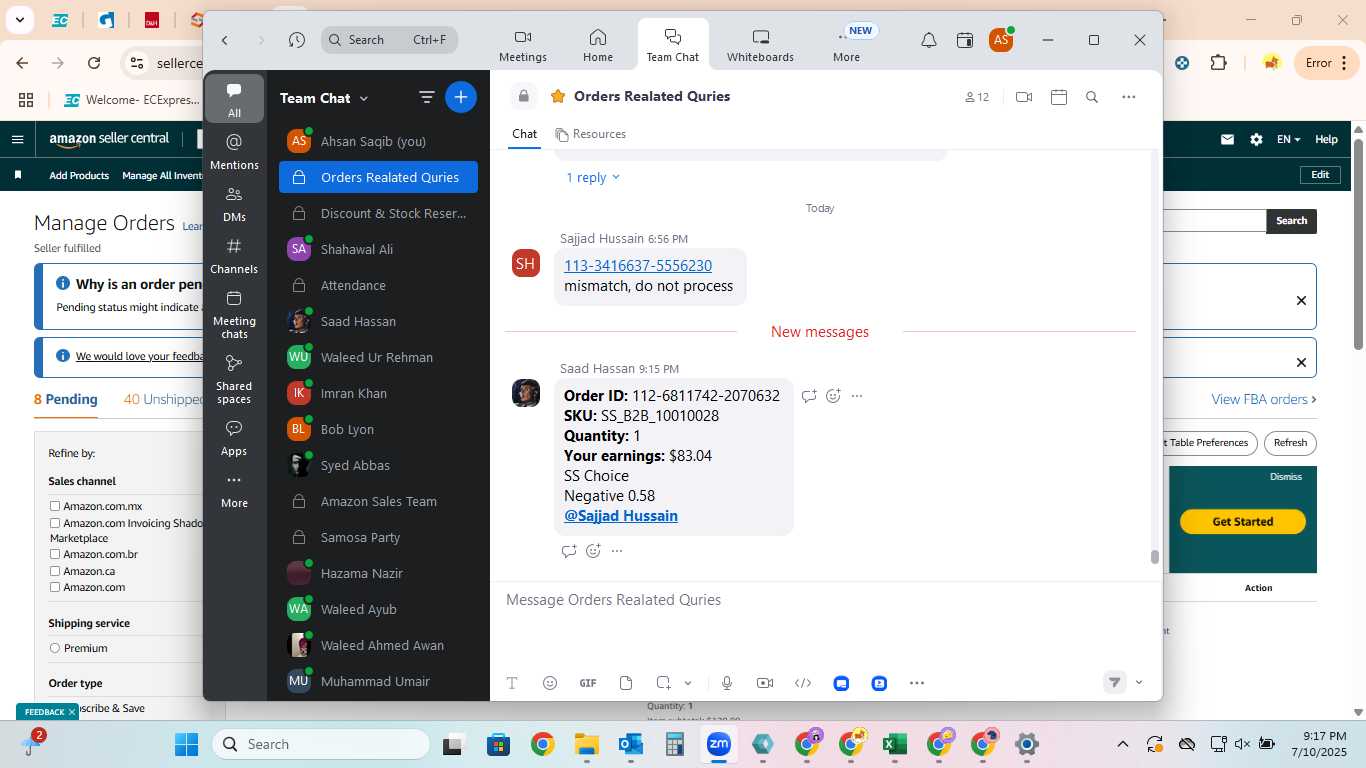Insert a GIF in the message

pos(588,683)
